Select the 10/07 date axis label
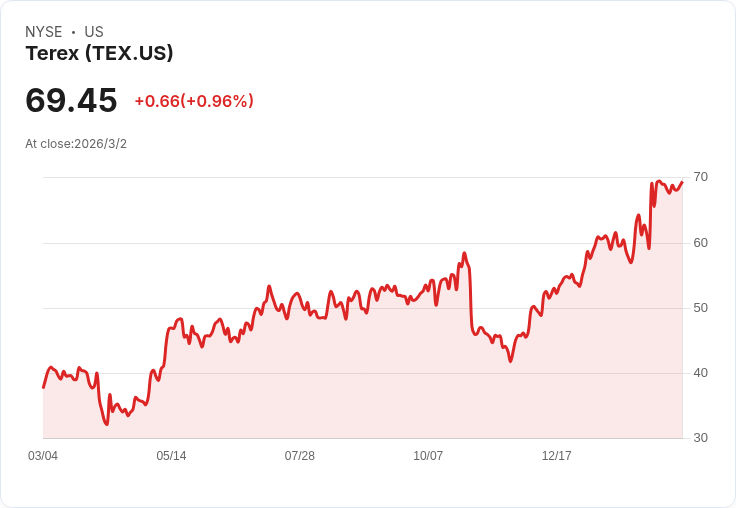Screen dimensions: 736x508 tap(428, 456)
